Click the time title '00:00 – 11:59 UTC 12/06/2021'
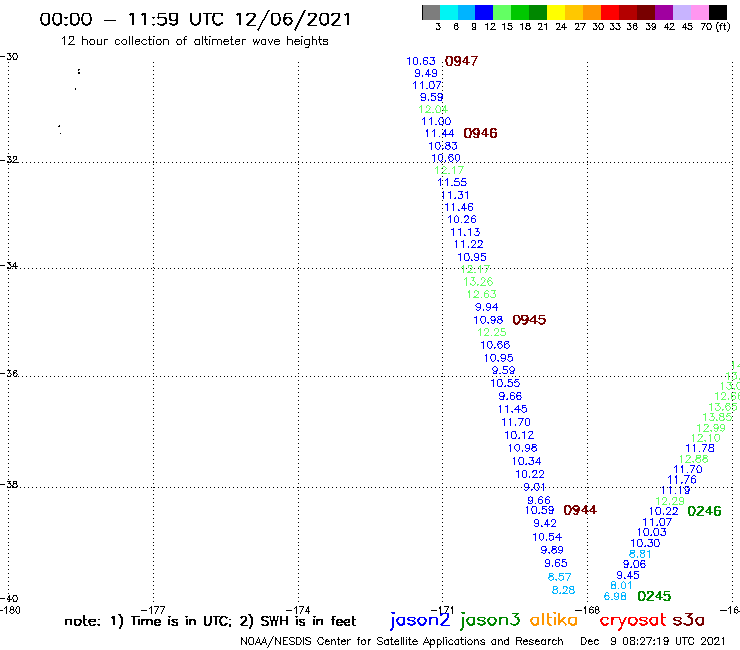This screenshot has width=740, height=650. (195, 19)
